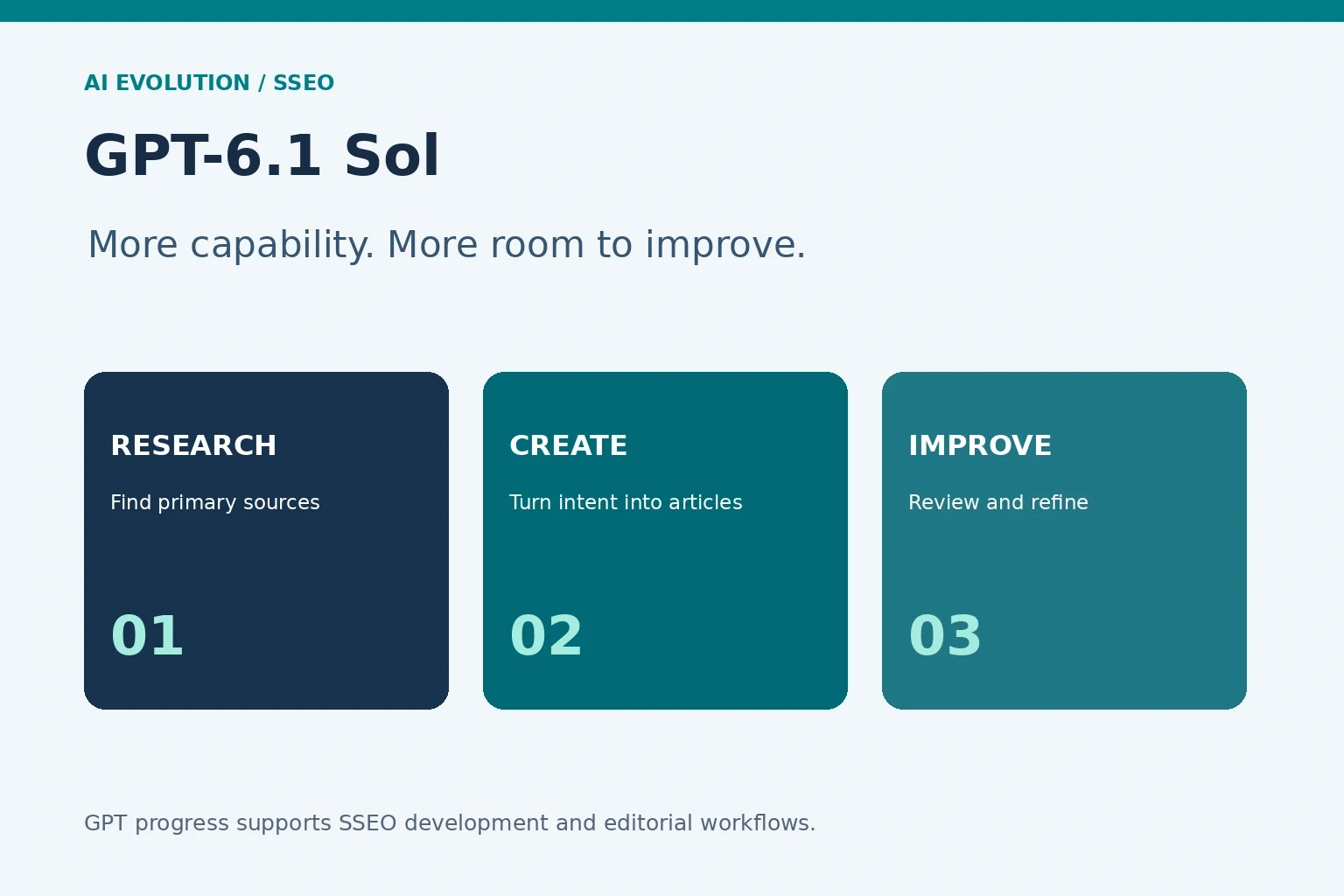Click the footer sentence about GPT progress
This screenshot has width=1344, height=896.
pos(450,823)
